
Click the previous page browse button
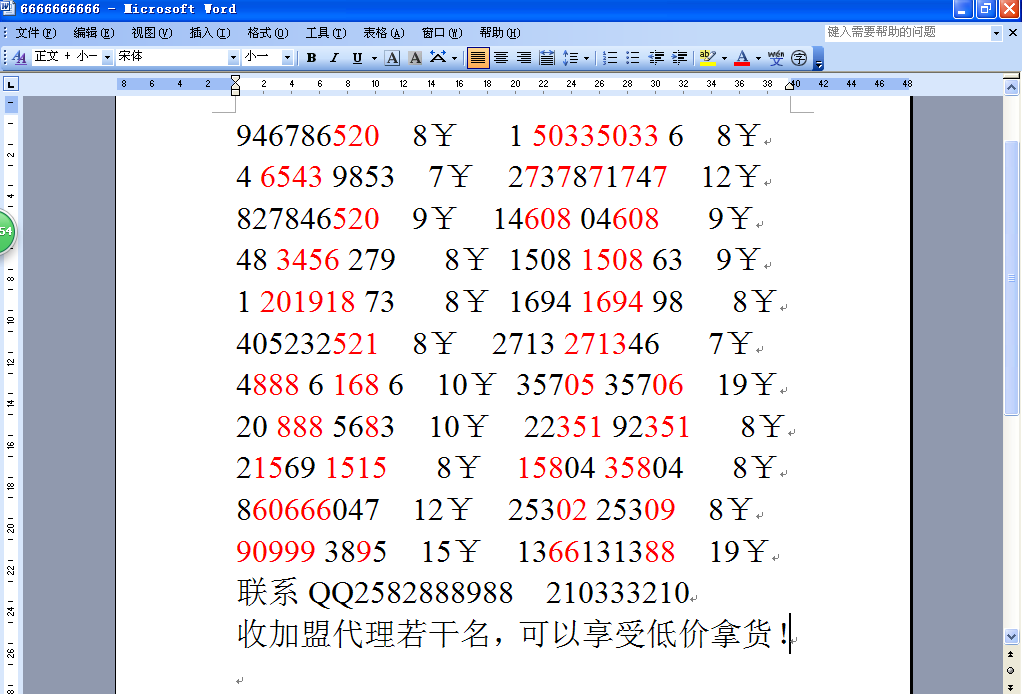click(x=1010, y=654)
